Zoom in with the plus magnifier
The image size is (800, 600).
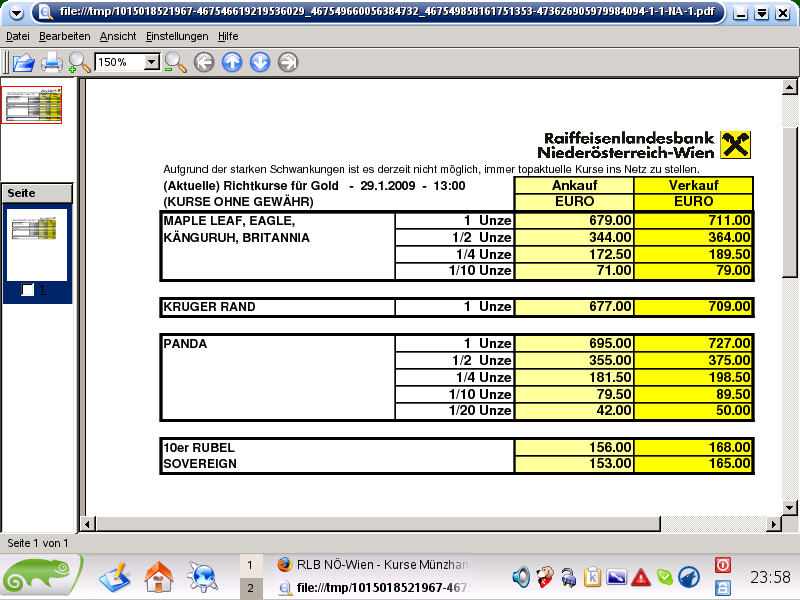point(80,63)
